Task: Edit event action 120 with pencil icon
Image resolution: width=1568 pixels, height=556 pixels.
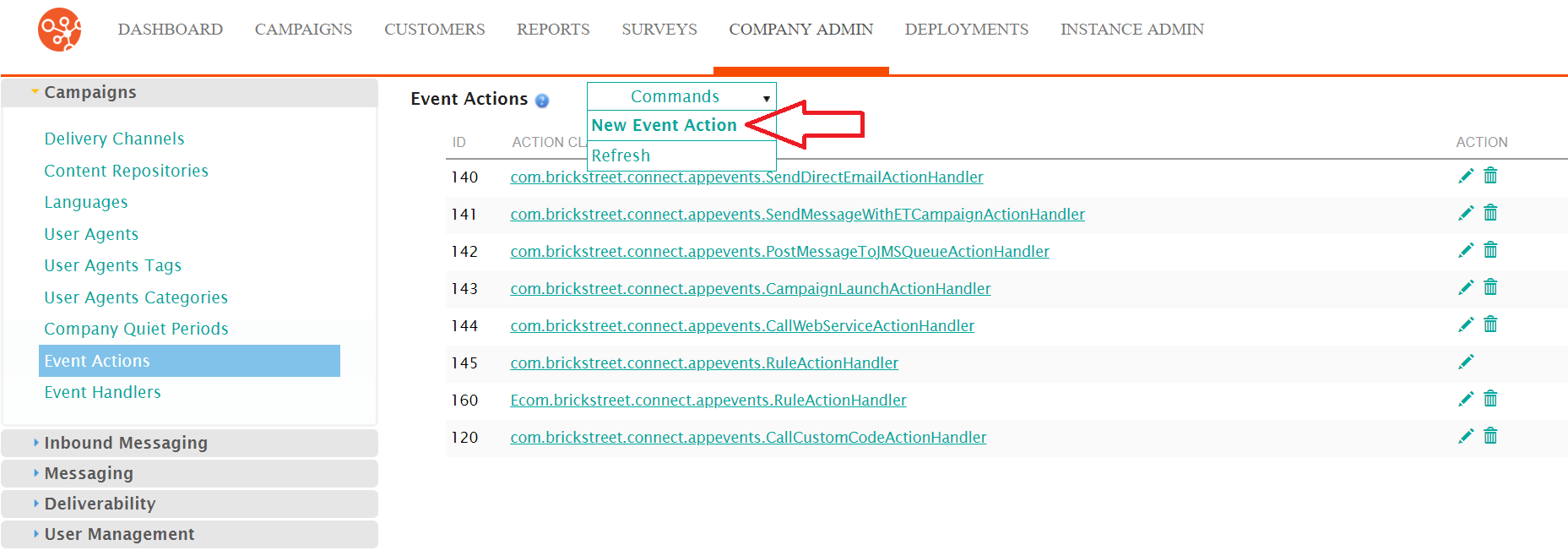Action: point(1466,436)
